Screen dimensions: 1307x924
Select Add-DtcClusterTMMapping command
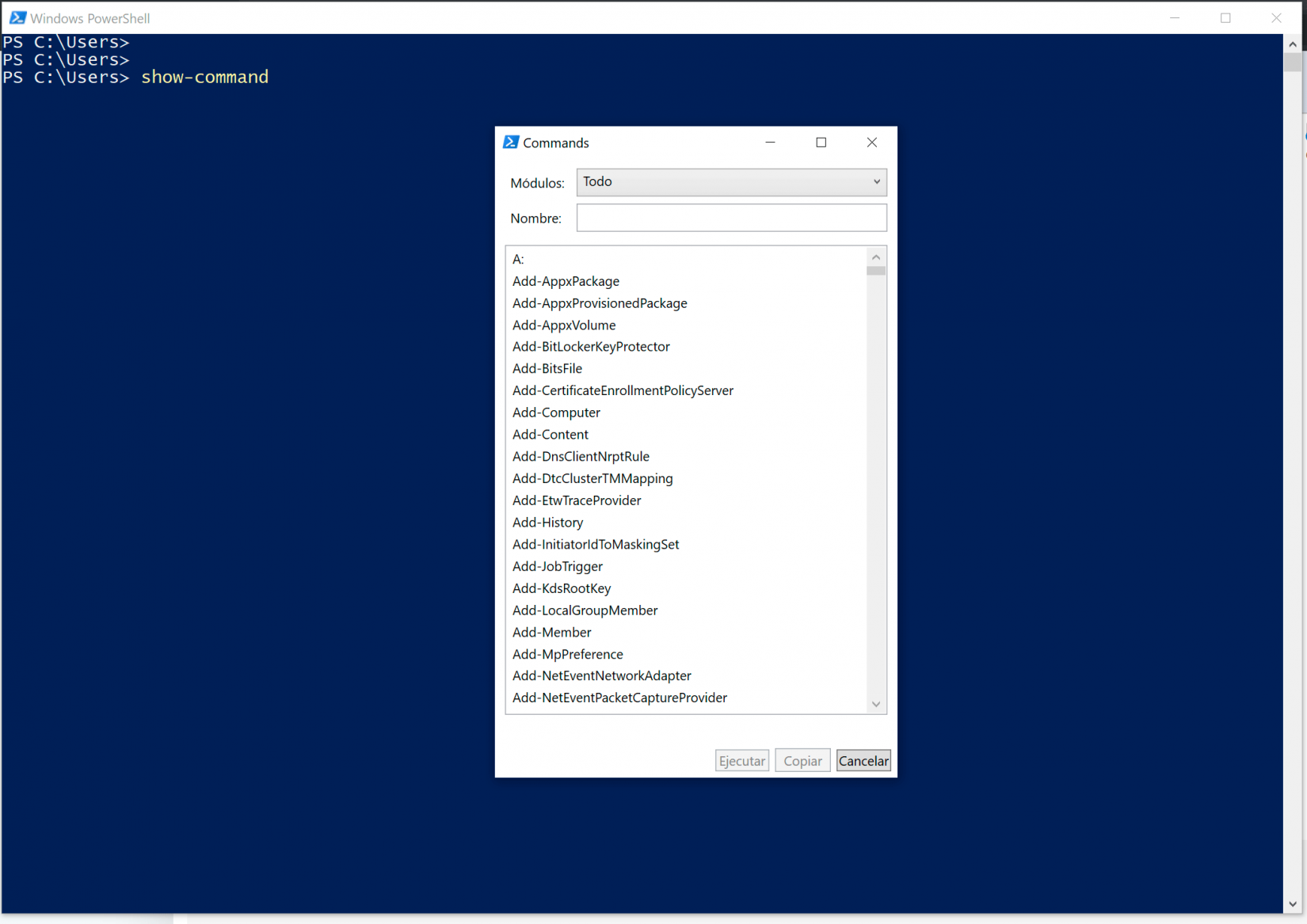(x=593, y=479)
